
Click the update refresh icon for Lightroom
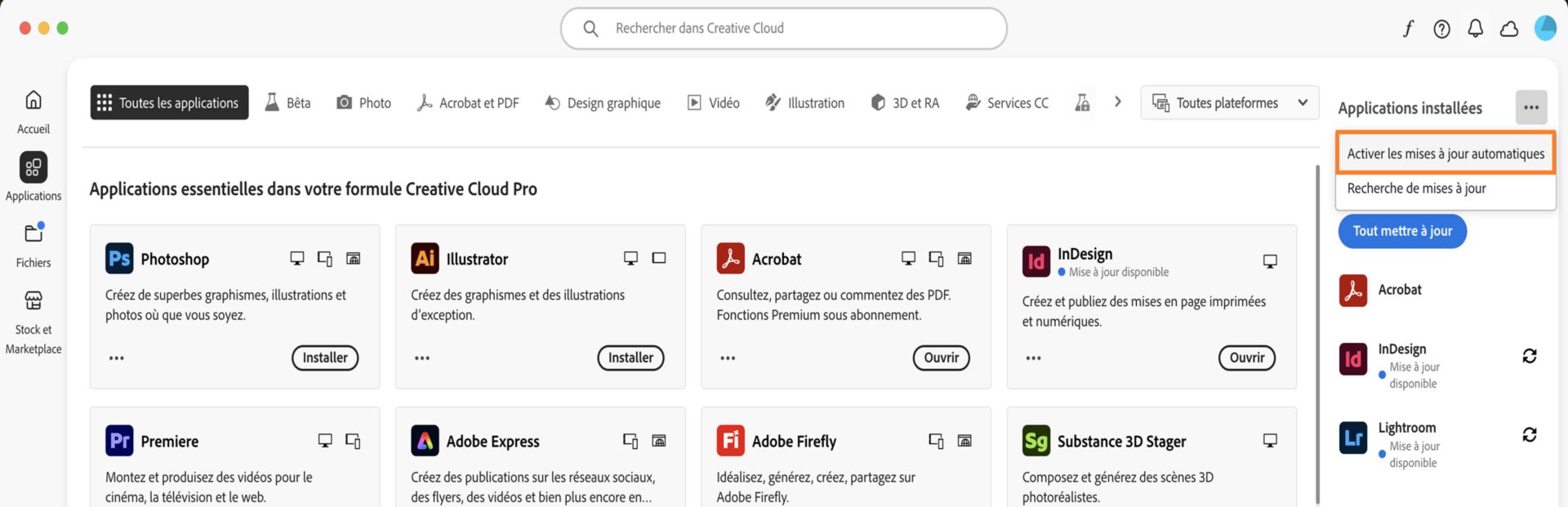(x=1530, y=435)
